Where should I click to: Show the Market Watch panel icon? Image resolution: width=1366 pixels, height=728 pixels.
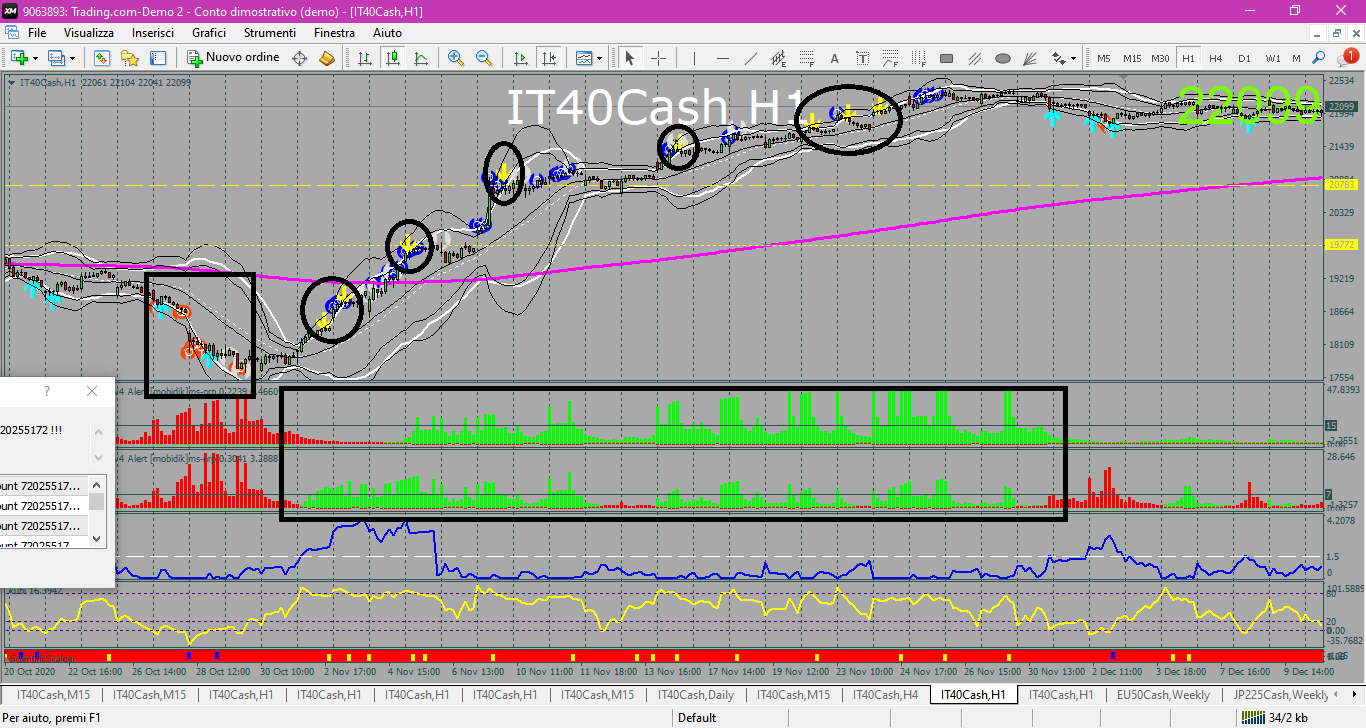coord(102,58)
